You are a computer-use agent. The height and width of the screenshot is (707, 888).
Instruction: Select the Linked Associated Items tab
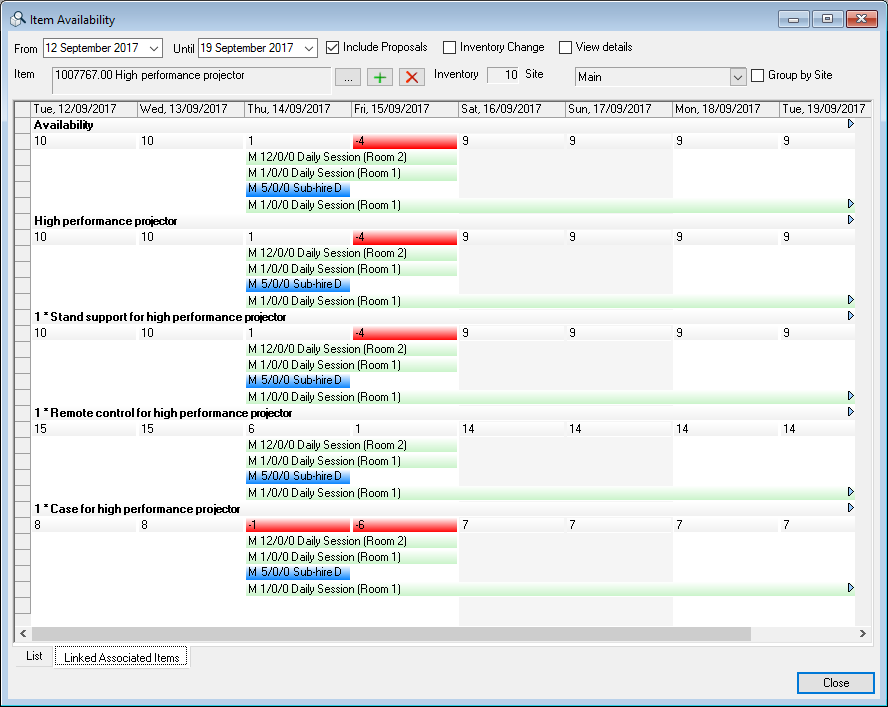point(120,657)
